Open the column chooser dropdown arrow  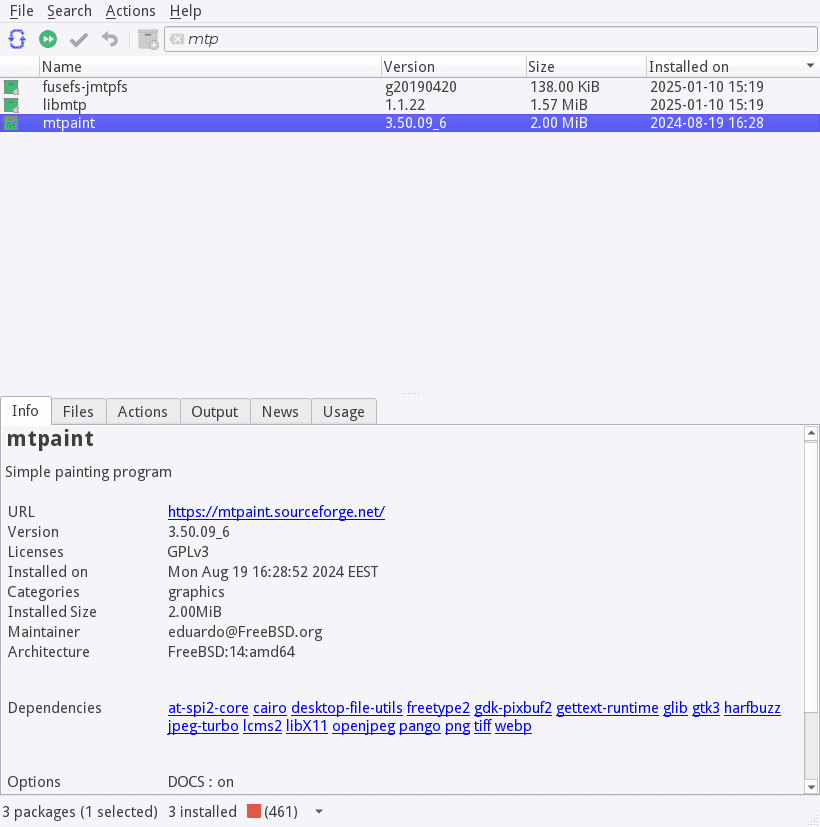(811, 65)
